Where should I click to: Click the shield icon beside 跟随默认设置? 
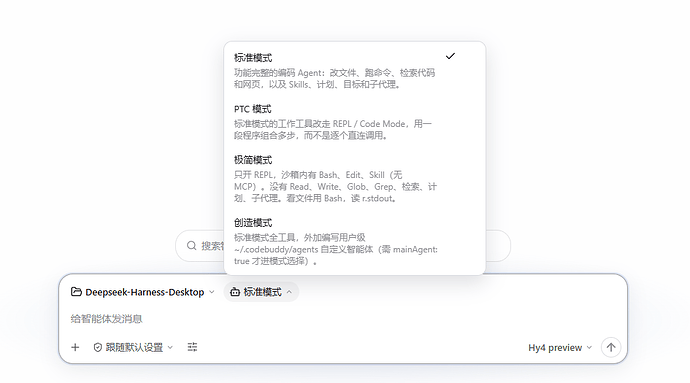[x=98, y=347]
